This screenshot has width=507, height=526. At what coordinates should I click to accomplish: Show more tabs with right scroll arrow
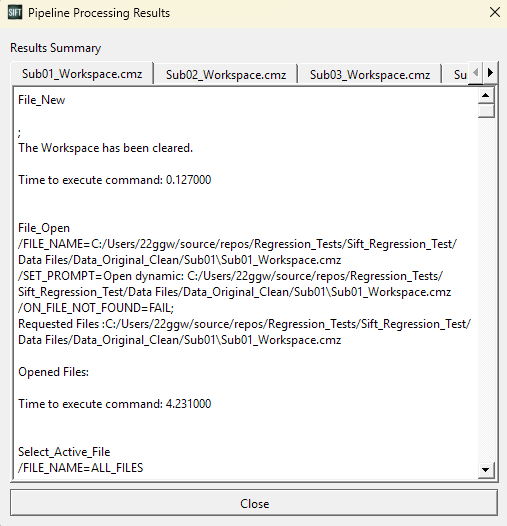(490, 72)
